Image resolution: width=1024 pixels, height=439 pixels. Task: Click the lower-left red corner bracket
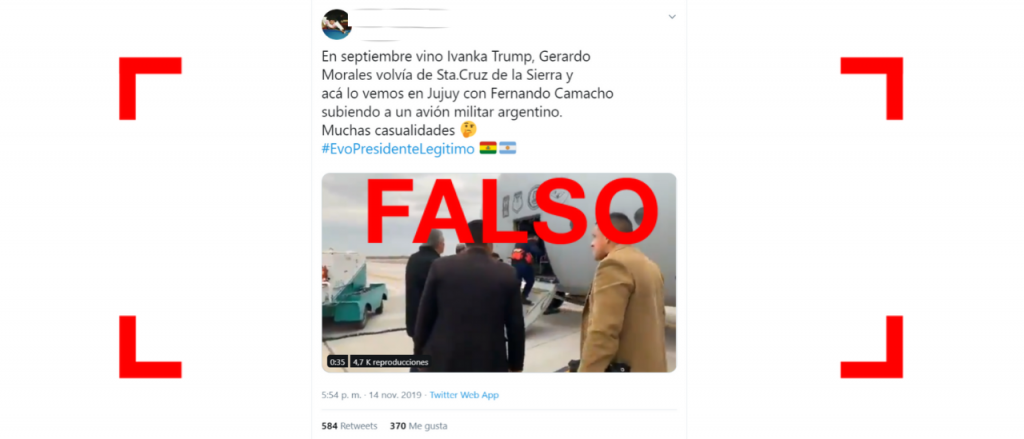tap(150, 347)
